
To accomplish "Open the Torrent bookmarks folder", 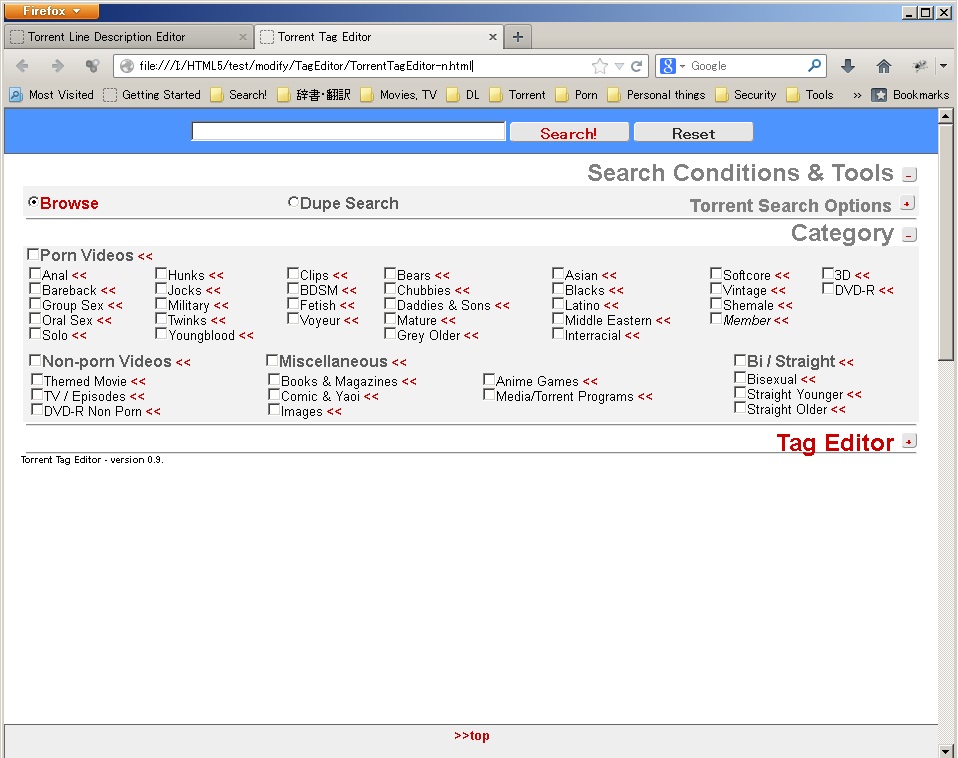I will coord(517,95).
